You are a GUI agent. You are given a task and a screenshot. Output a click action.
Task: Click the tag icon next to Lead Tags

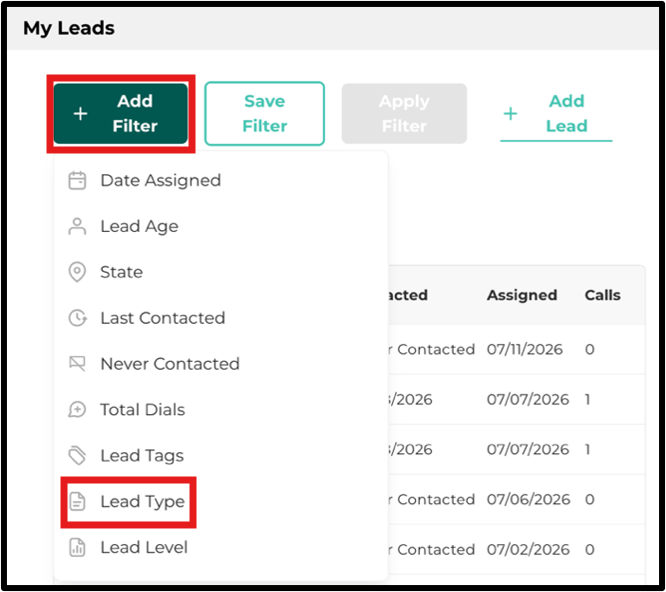pyautogui.click(x=77, y=456)
